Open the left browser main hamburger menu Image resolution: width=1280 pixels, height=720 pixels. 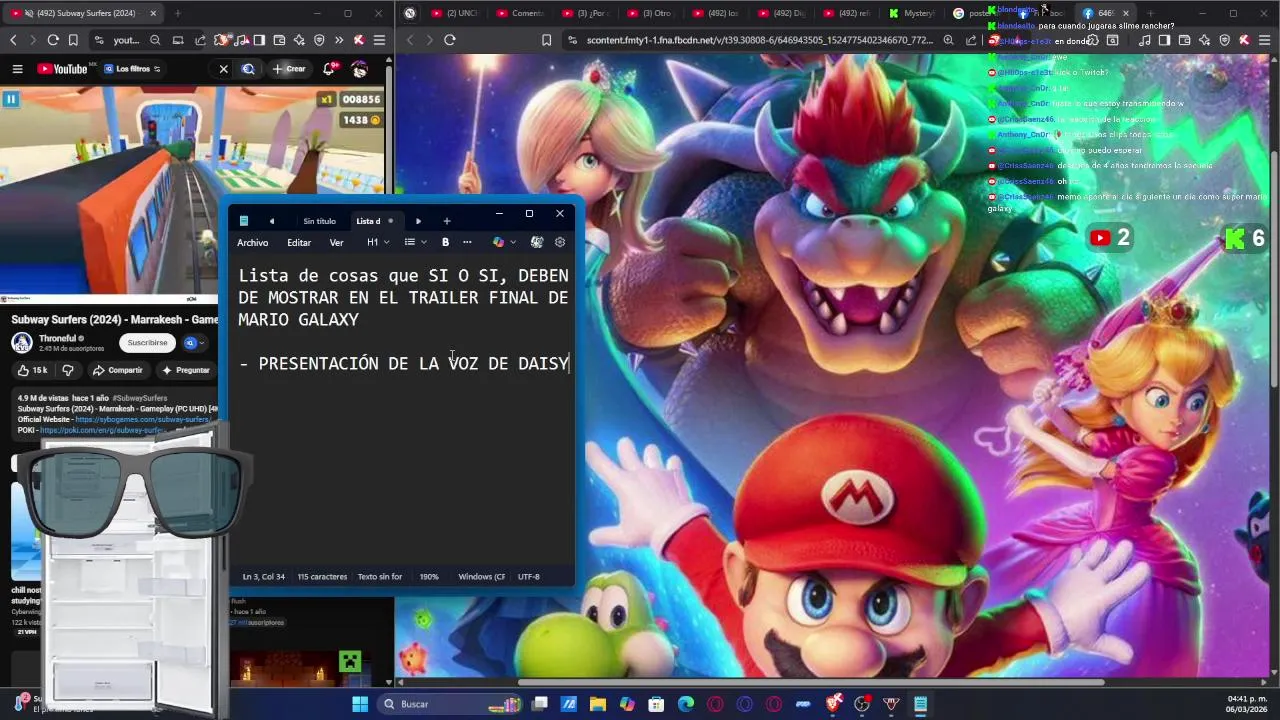click(379, 40)
